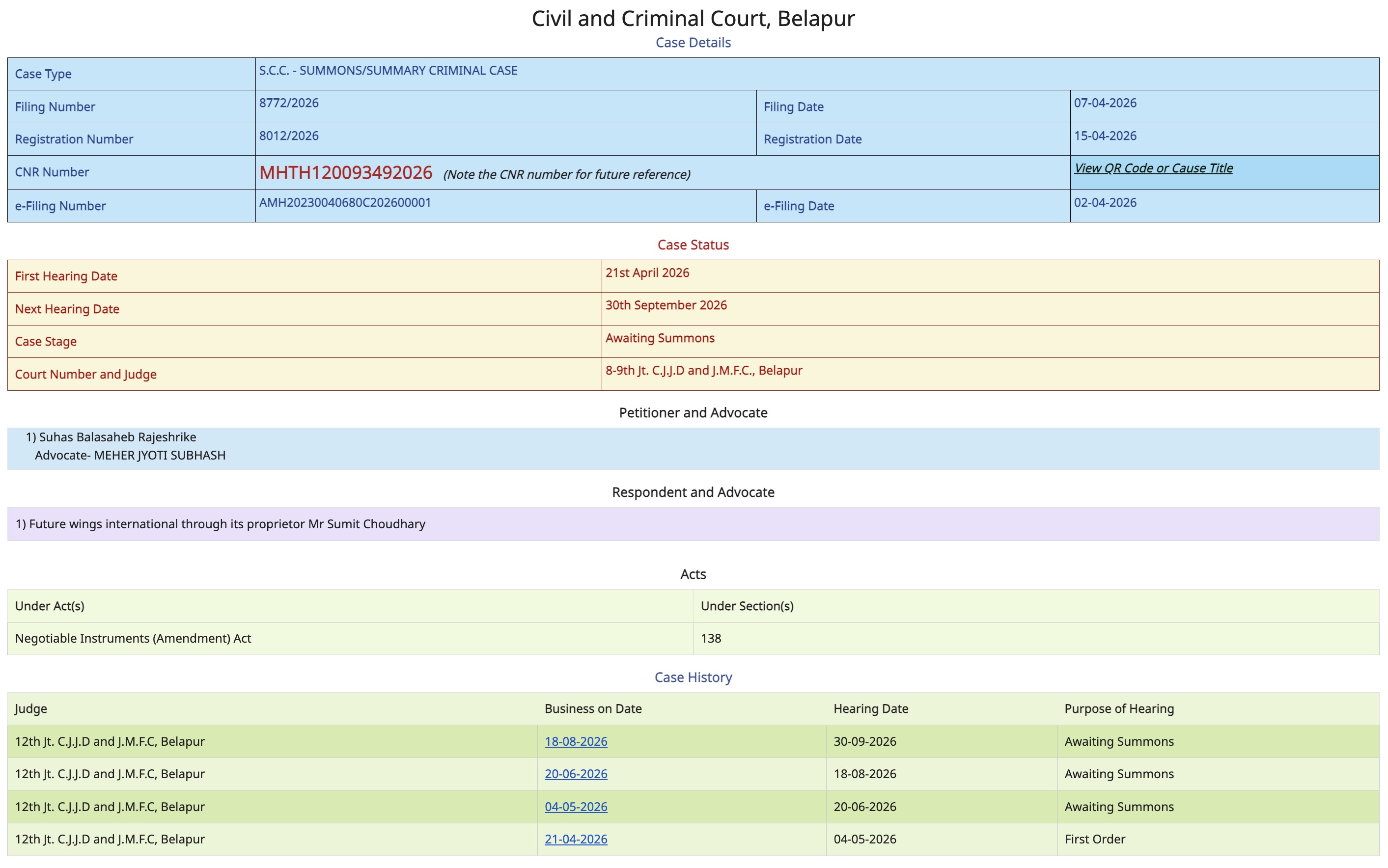Click filing date 07-04-2026
Image resolution: width=1388 pixels, height=868 pixels.
[x=1105, y=103]
